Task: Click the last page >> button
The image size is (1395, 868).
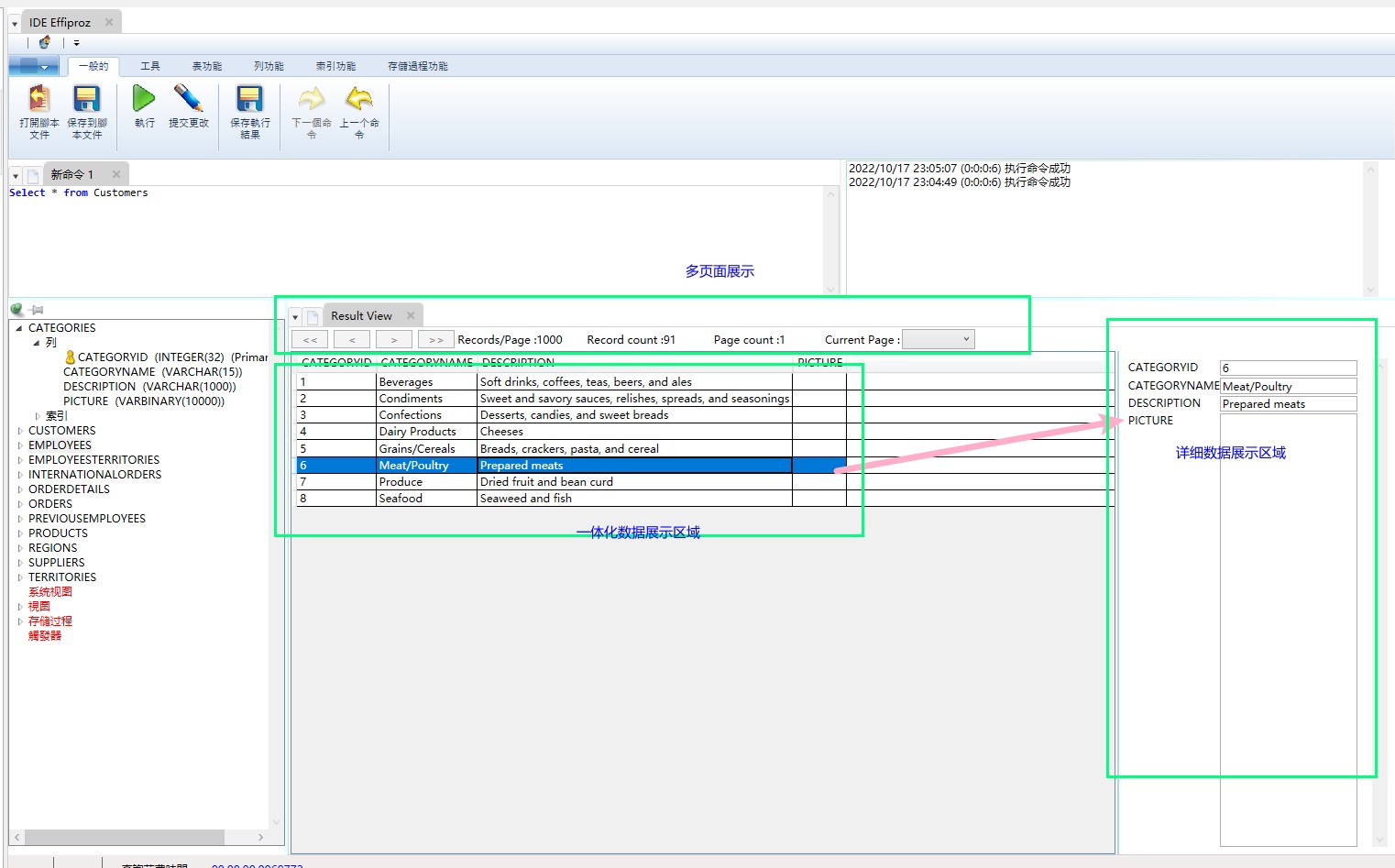Action: pyautogui.click(x=436, y=340)
